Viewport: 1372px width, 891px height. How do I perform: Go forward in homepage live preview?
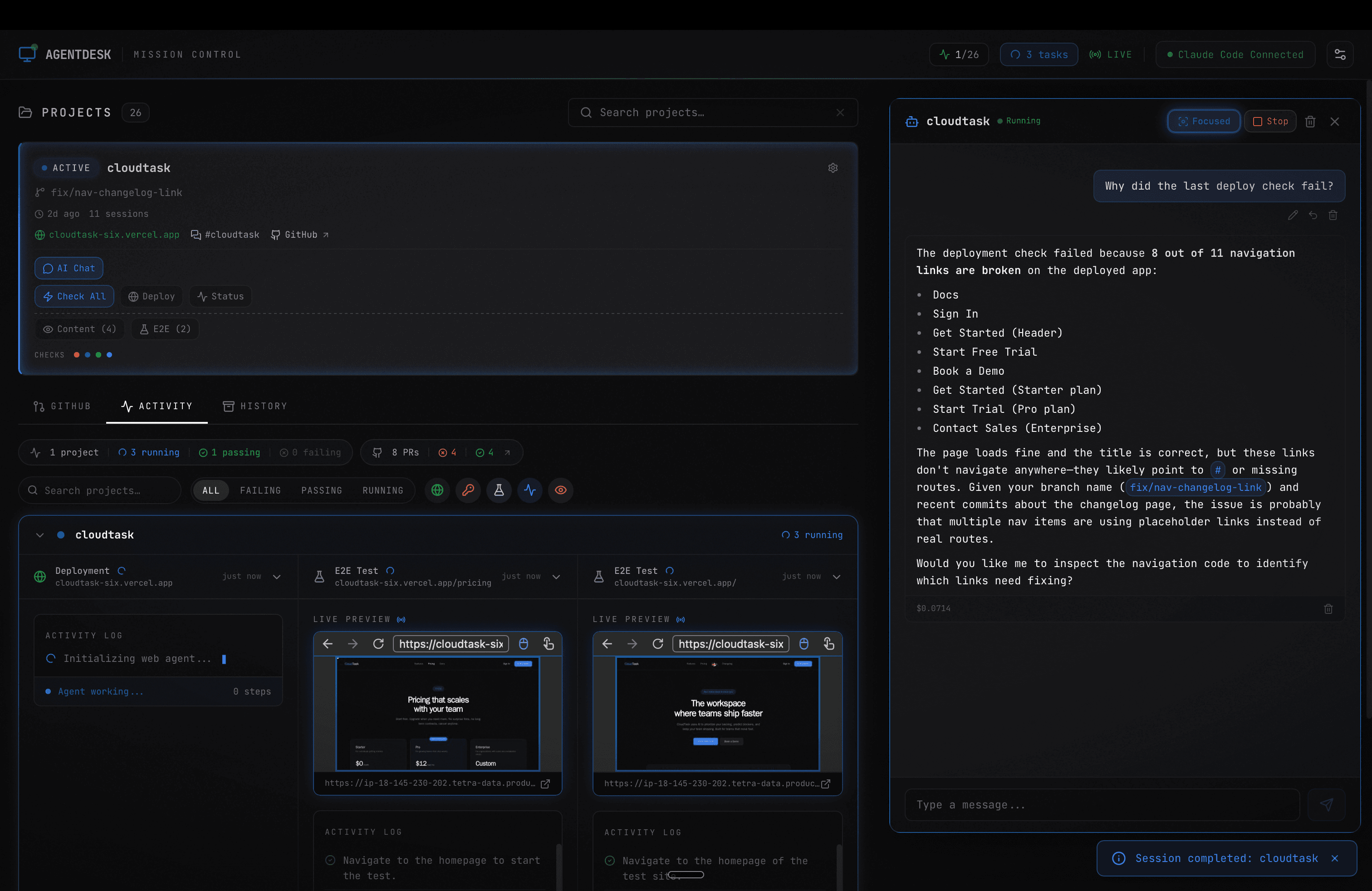click(x=632, y=644)
